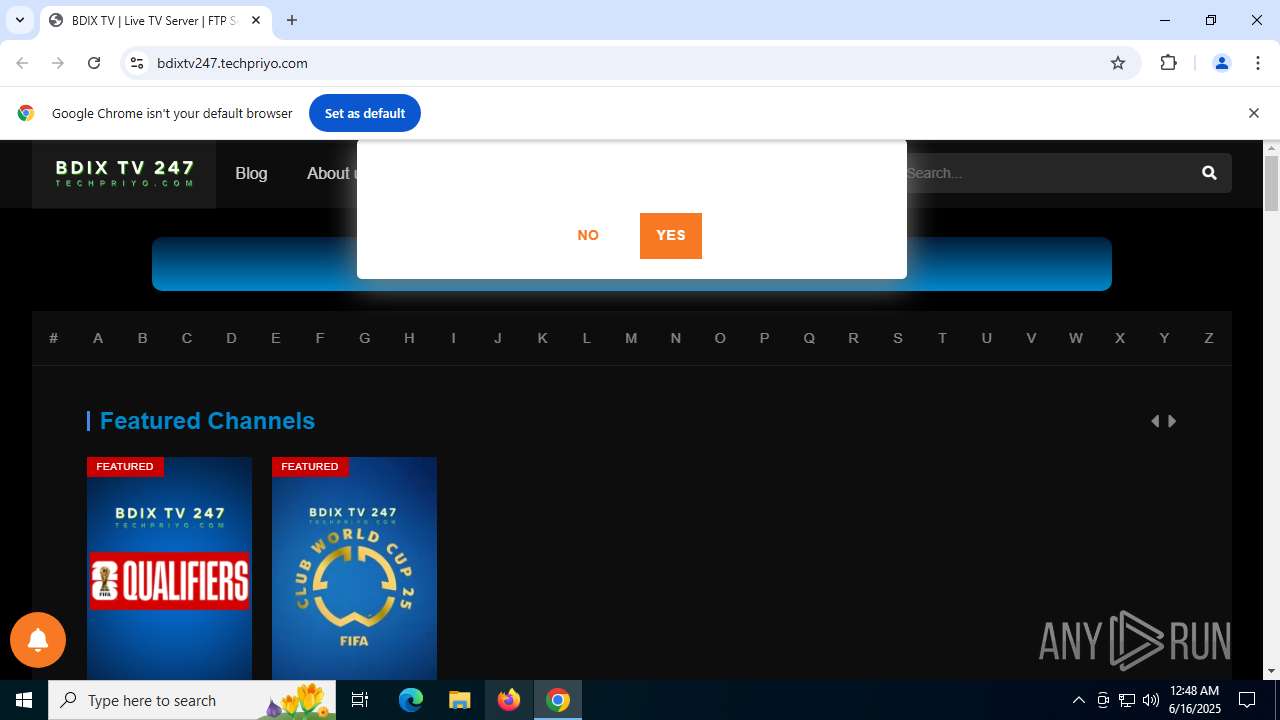
Task: Open the FIFA Qualifiers featured channel
Action: pos(169,568)
